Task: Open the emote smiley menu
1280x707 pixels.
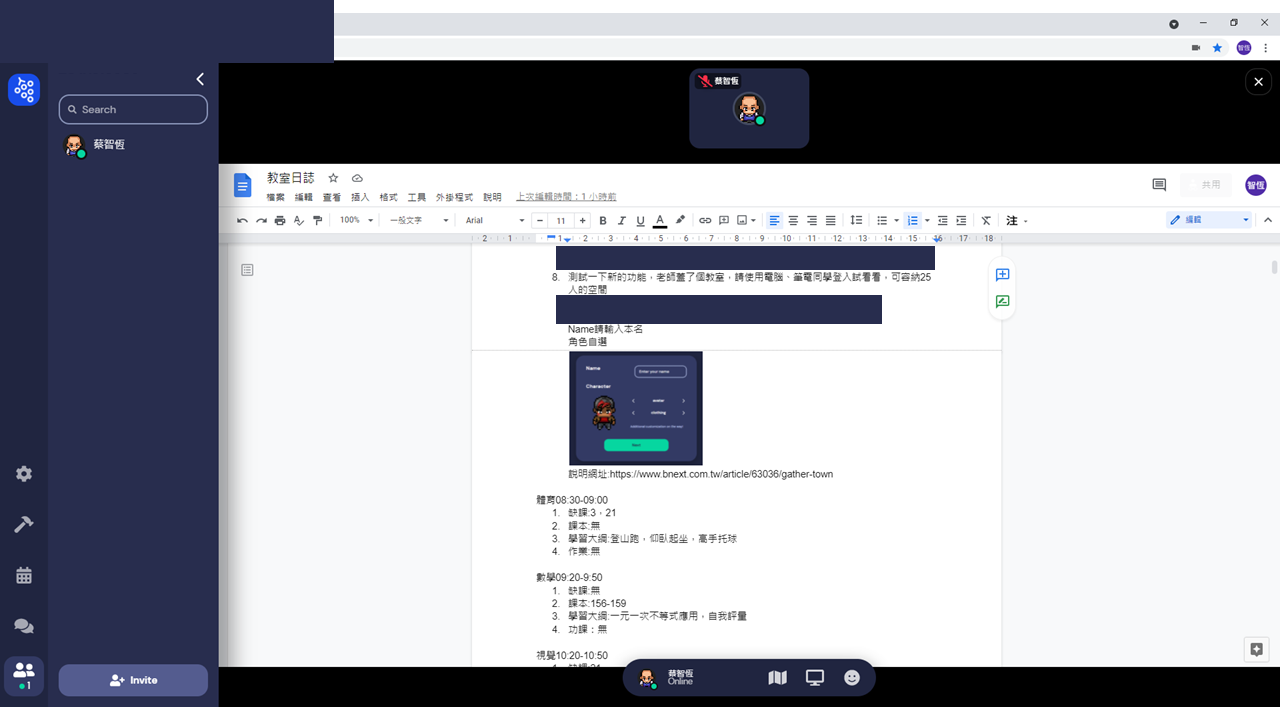Action: click(852, 678)
